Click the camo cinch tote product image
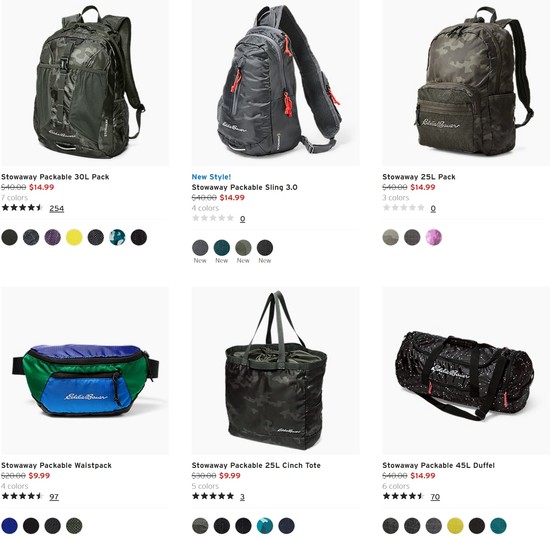 (x=275, y=371)
